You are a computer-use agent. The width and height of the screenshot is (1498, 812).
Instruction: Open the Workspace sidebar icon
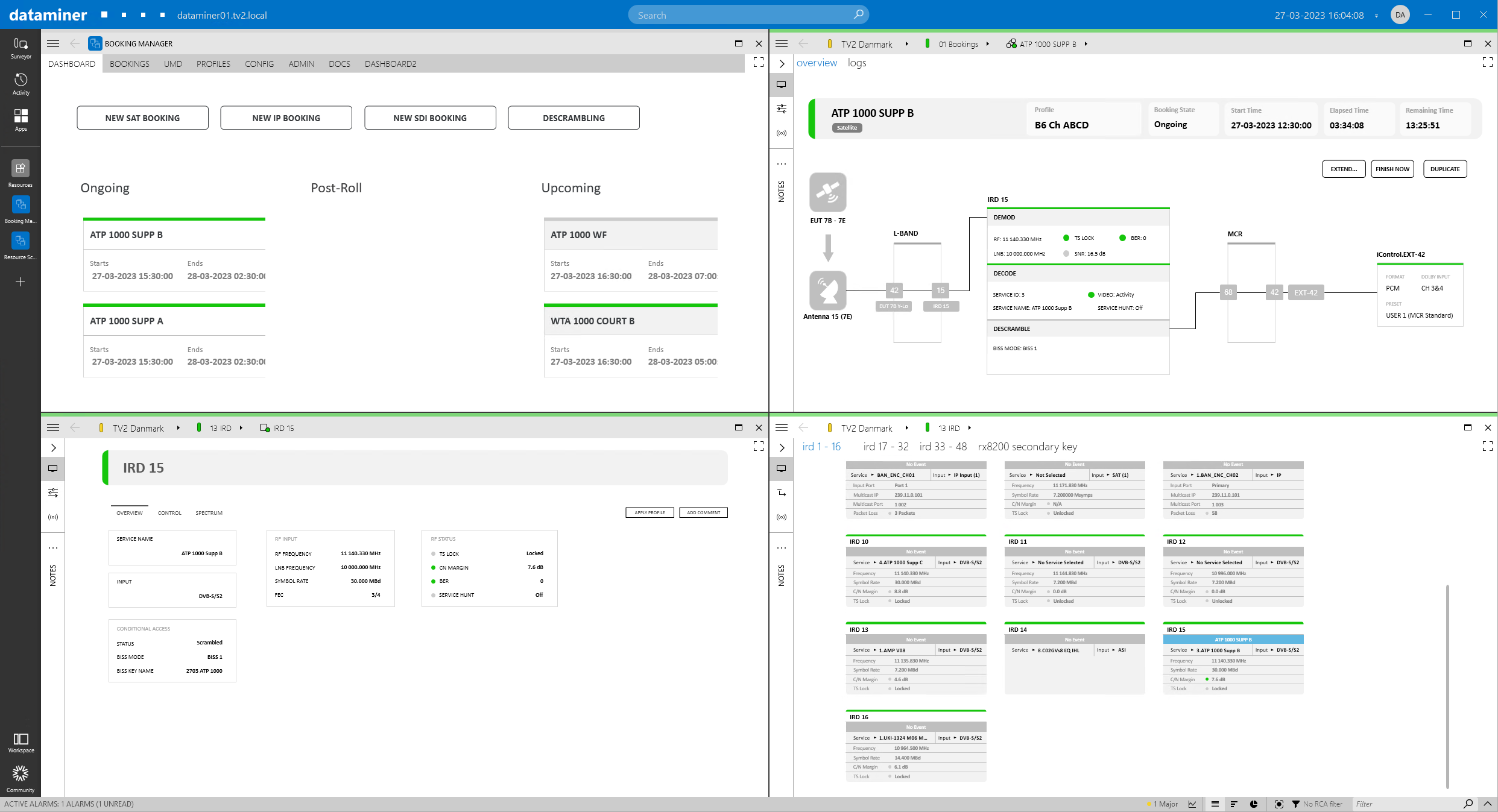point(21,743)
